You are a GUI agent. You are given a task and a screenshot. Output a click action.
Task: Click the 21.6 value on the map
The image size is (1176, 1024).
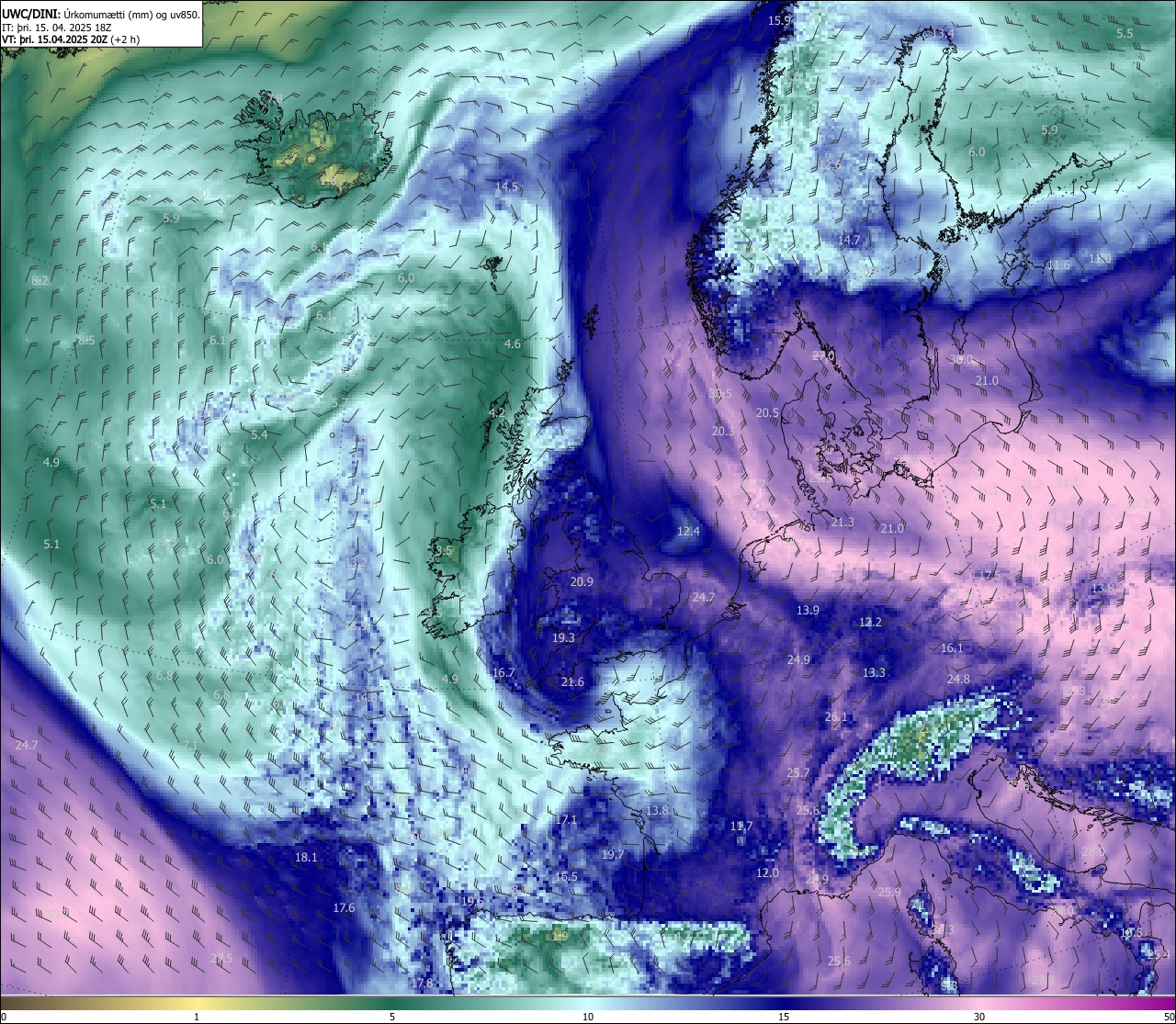coord(572,682)
